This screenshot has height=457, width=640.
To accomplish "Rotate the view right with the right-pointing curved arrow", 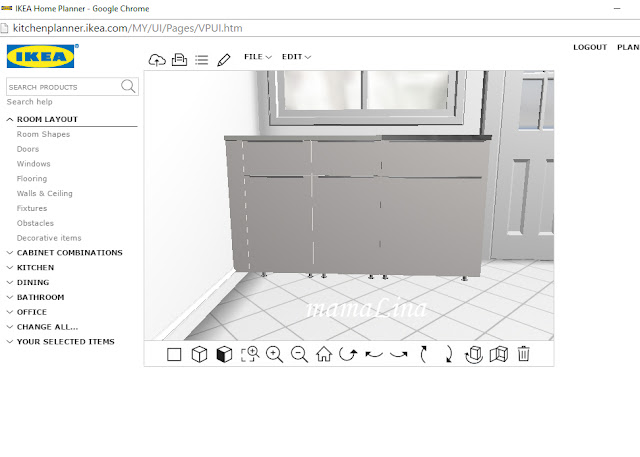I will pyautogui.click(x=399, y=355).
